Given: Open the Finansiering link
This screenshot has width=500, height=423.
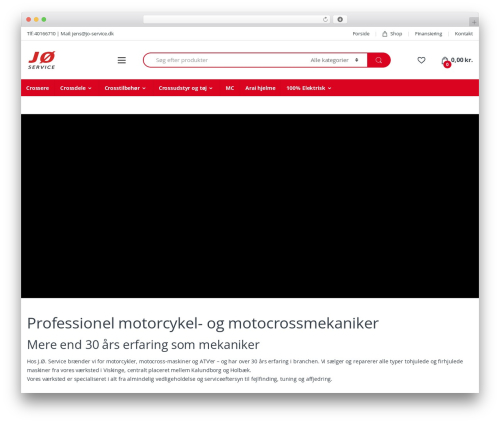Looking at the screenshot, I should (x=428, y=34).
